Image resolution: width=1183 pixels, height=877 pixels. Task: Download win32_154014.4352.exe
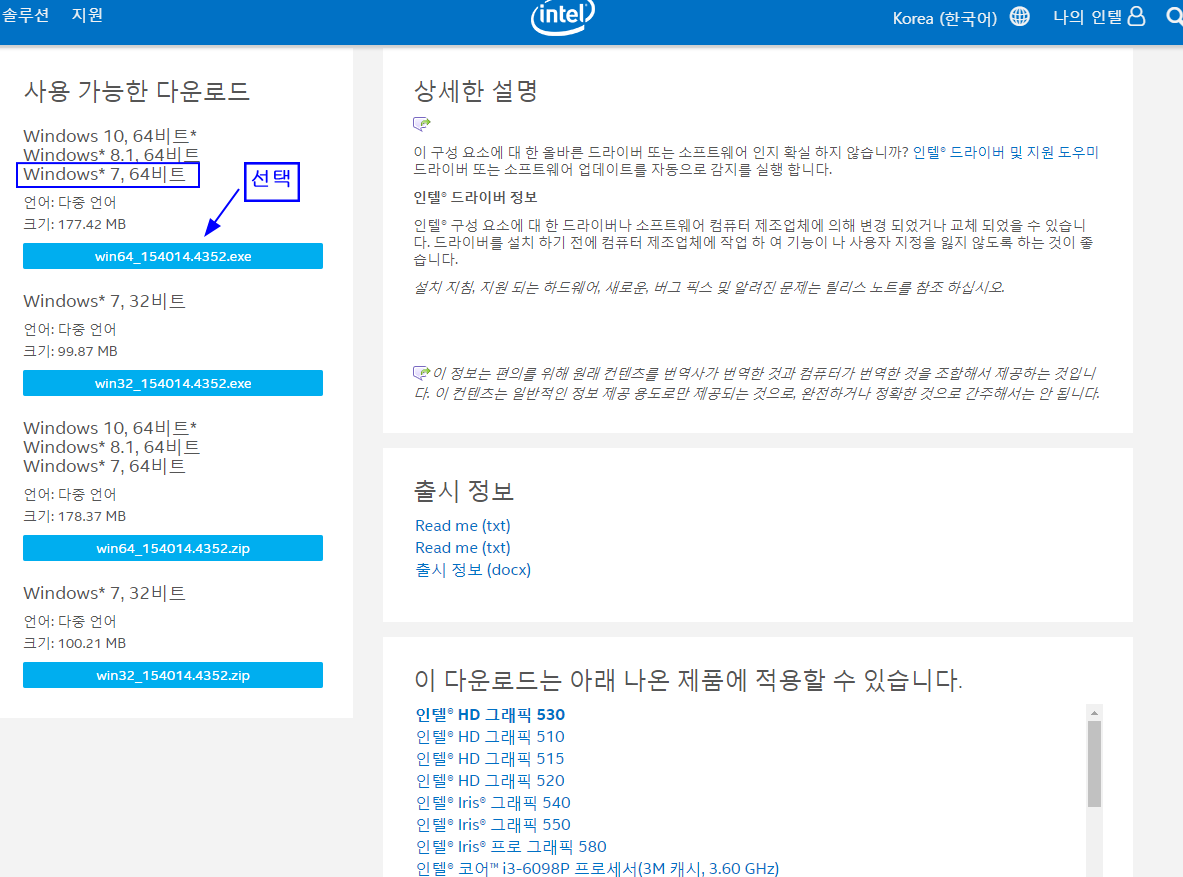click(173, 383)
